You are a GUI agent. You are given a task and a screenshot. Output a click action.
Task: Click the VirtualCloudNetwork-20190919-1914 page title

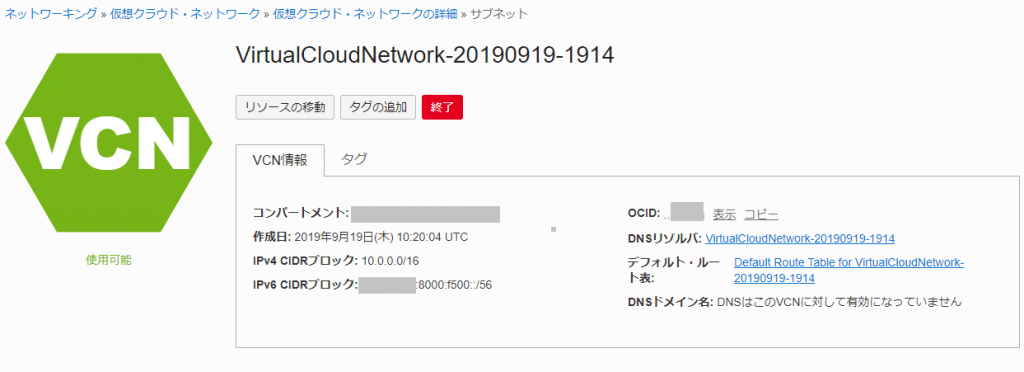coord(424,55)
